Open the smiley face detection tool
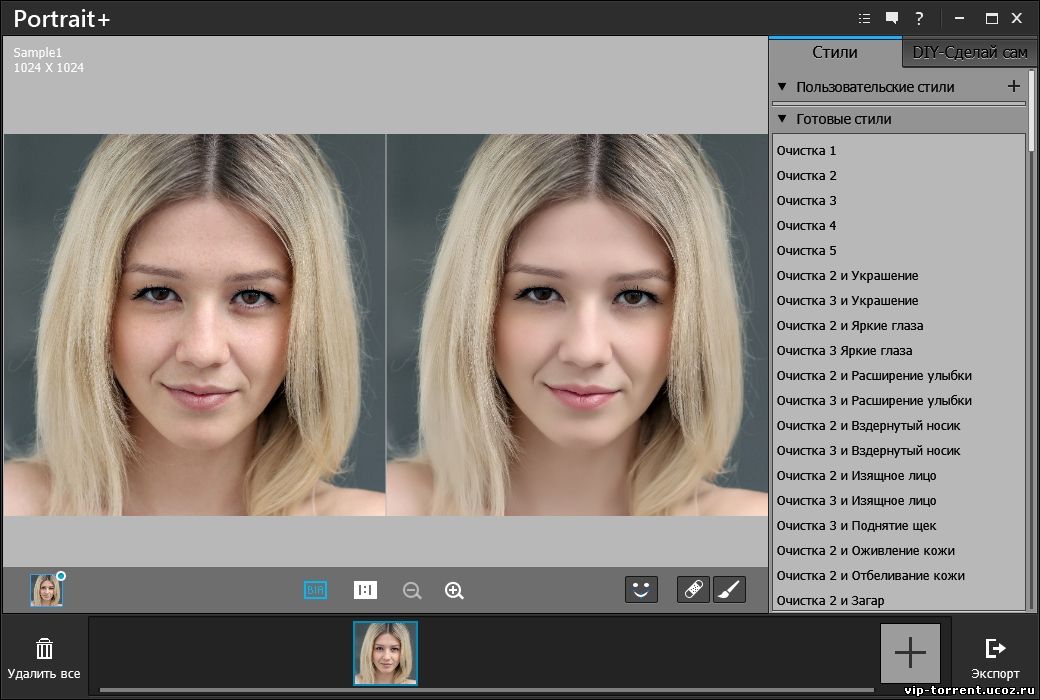 tap(641, 590)
